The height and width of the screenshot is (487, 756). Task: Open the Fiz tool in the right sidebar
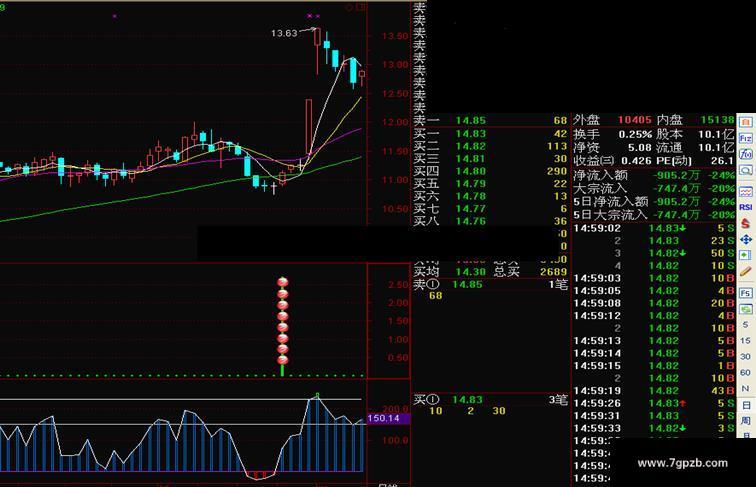tap(745, 138)
